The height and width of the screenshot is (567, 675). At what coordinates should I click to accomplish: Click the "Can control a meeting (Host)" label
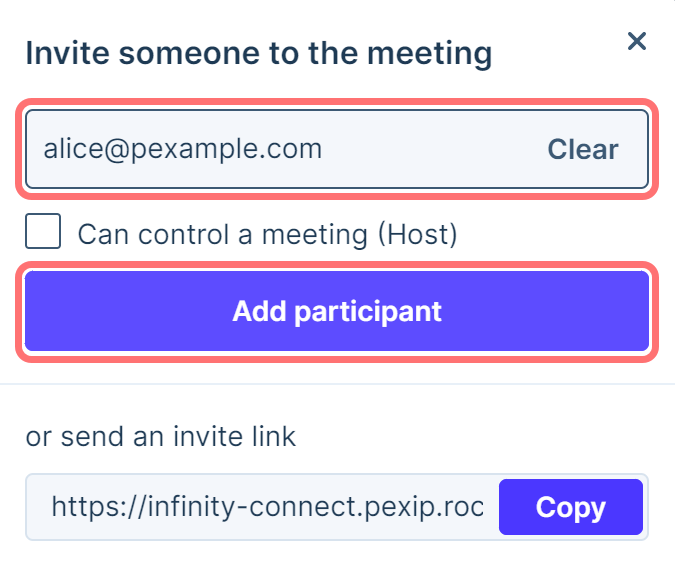267,234
